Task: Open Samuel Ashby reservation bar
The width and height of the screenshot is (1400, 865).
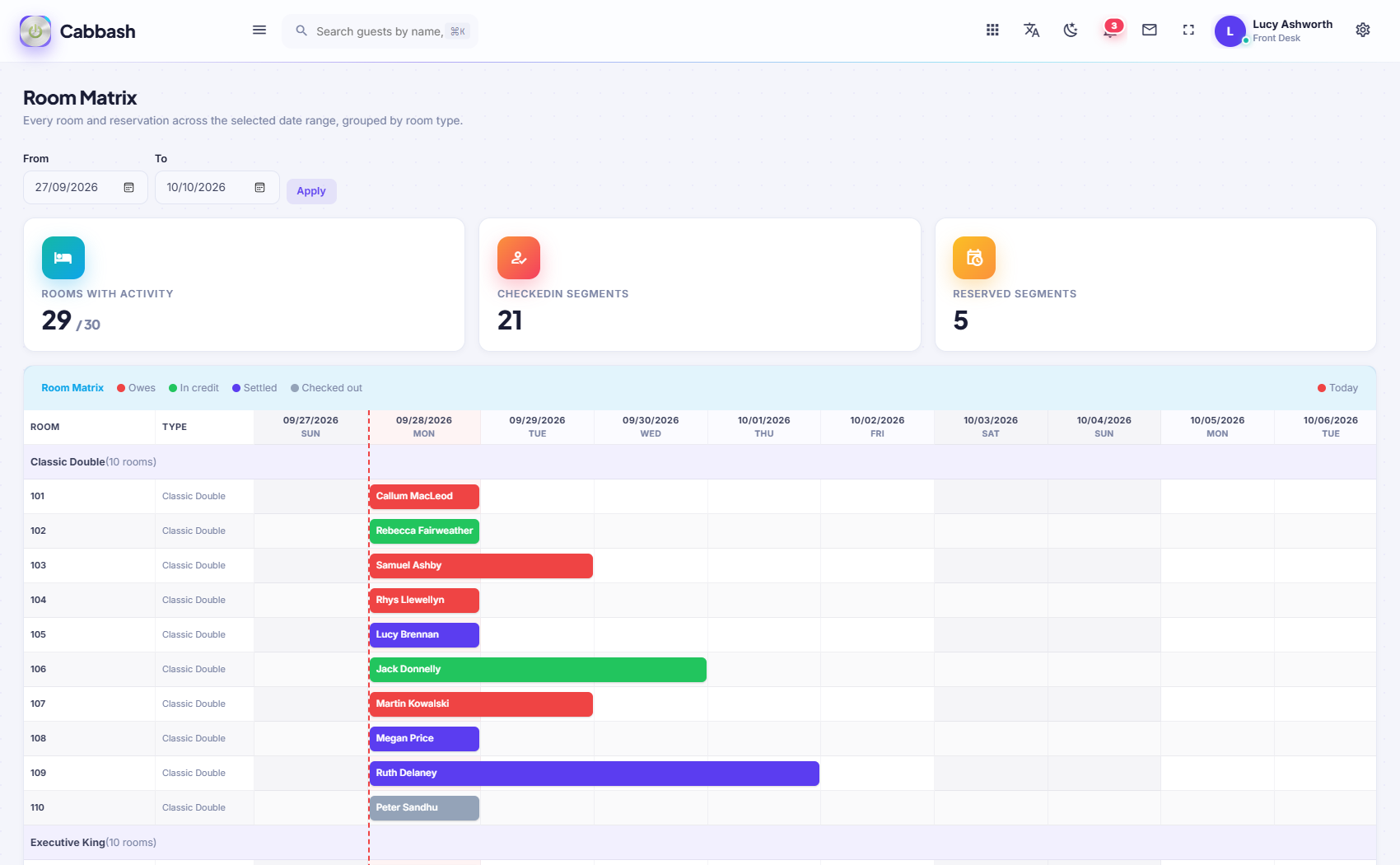Action: click(481, 566)
